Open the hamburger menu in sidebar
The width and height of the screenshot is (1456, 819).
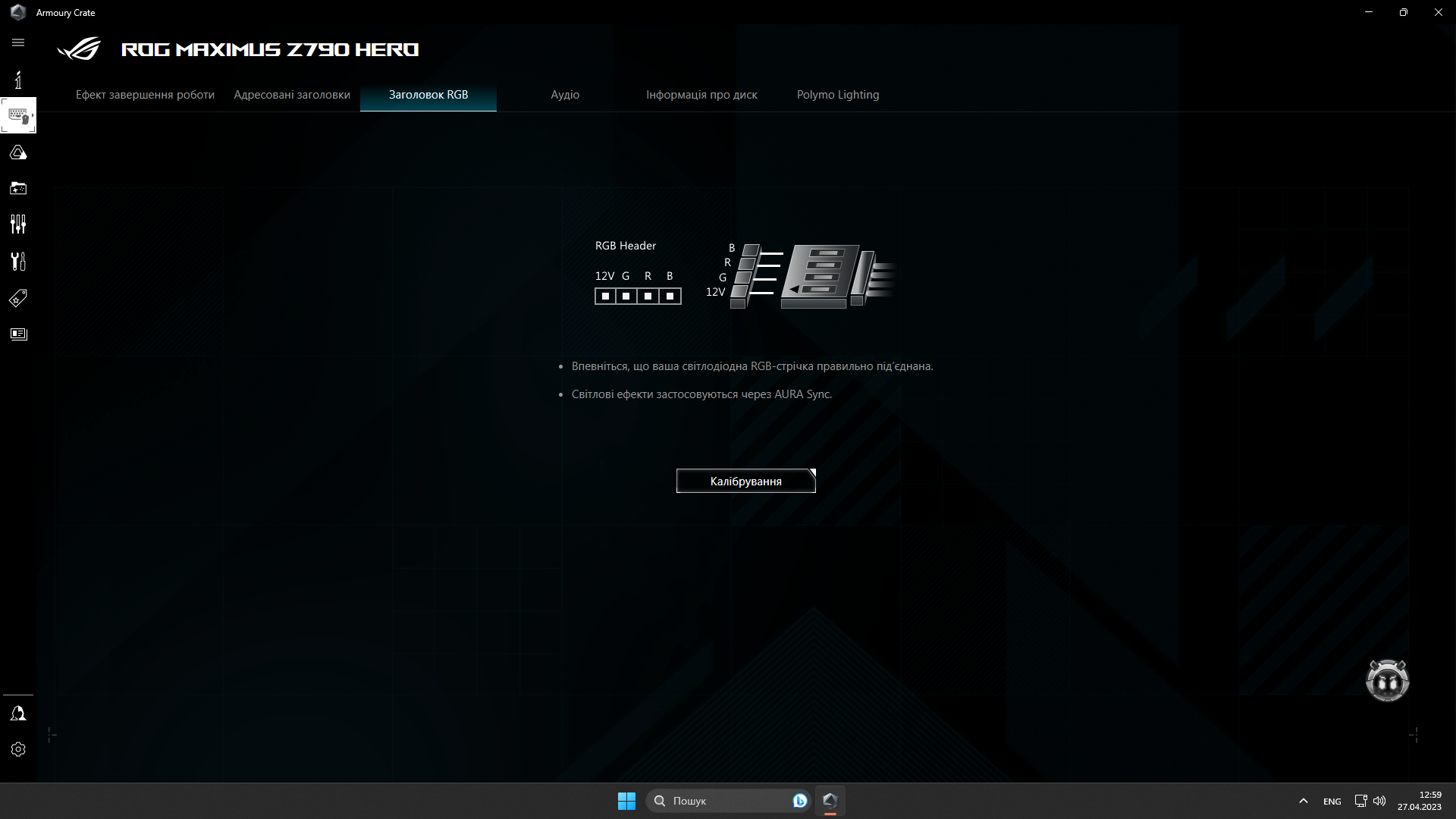click(18, 43)
